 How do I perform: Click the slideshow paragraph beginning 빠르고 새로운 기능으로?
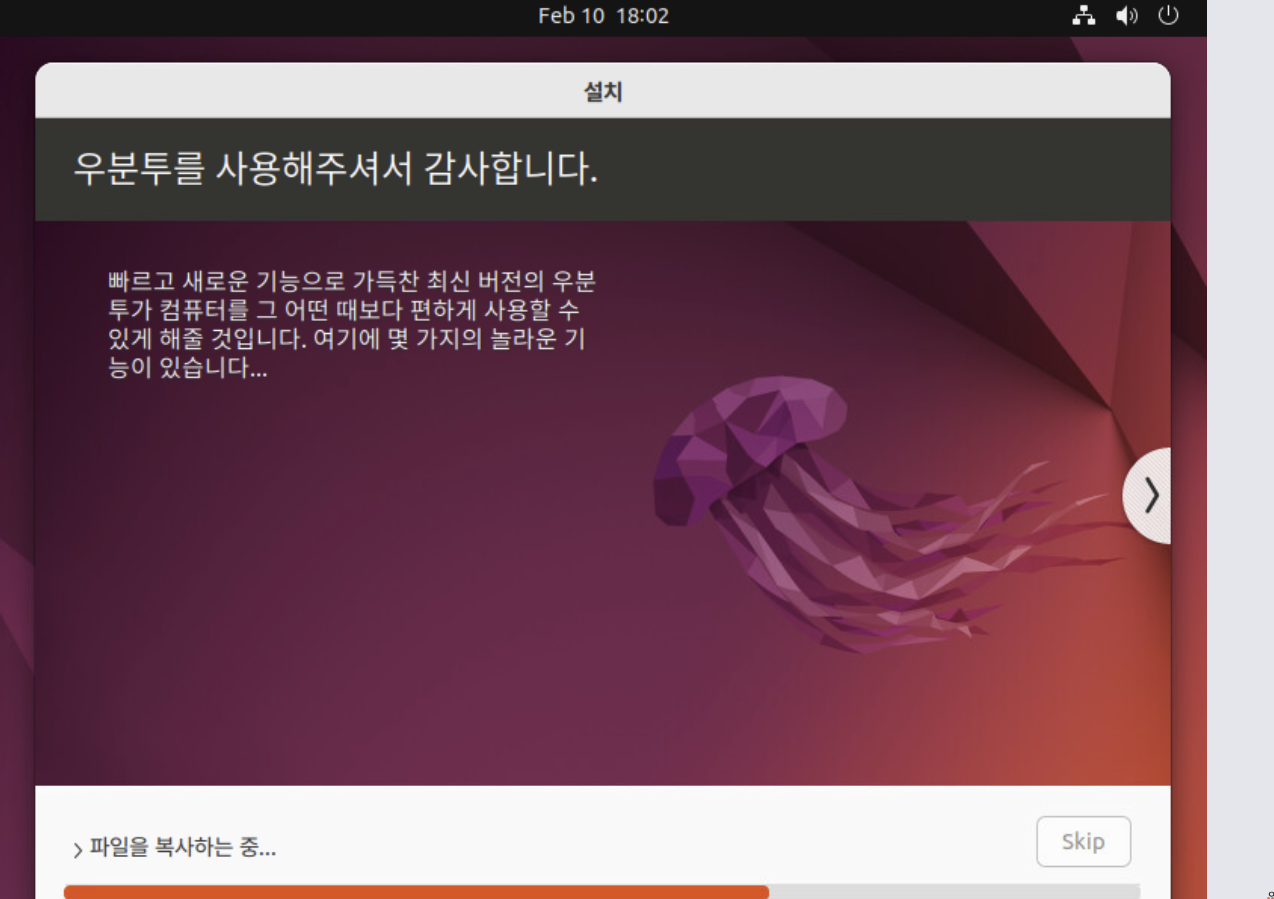(x=351, y=324)
